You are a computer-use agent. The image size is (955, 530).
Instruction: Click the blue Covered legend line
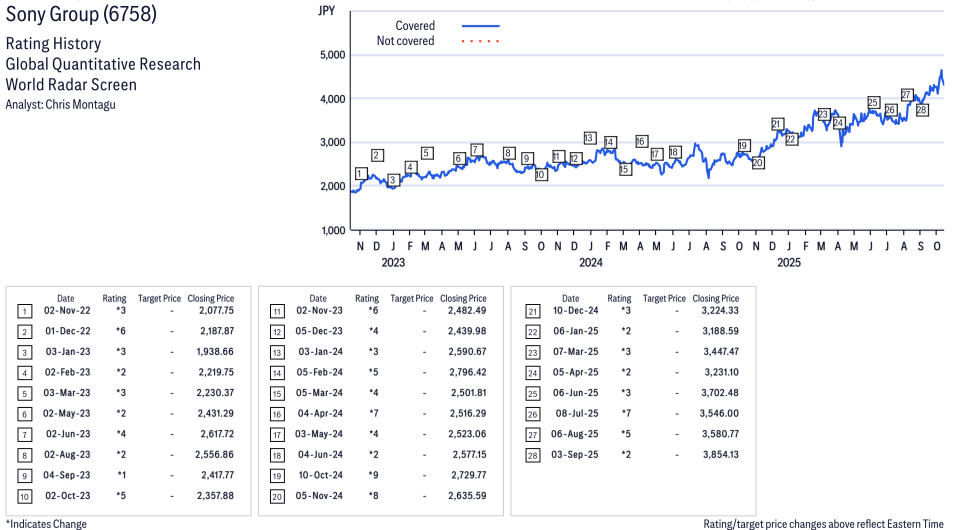[x=481, y=25]
